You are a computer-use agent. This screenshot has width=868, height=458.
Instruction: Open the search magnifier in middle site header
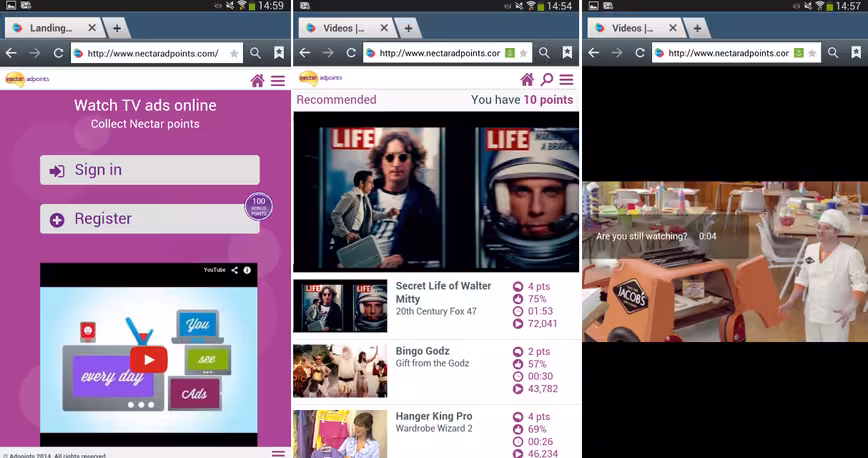coord(546,80)
